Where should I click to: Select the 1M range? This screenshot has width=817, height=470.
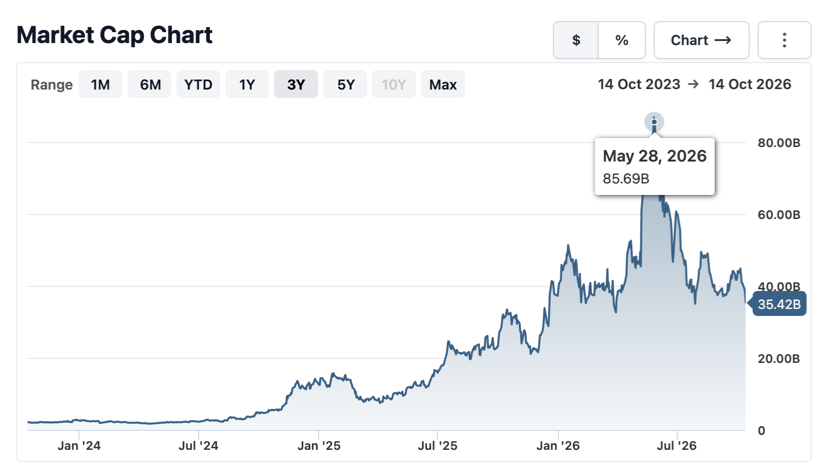pyautogui.click(x=100, y=84)
